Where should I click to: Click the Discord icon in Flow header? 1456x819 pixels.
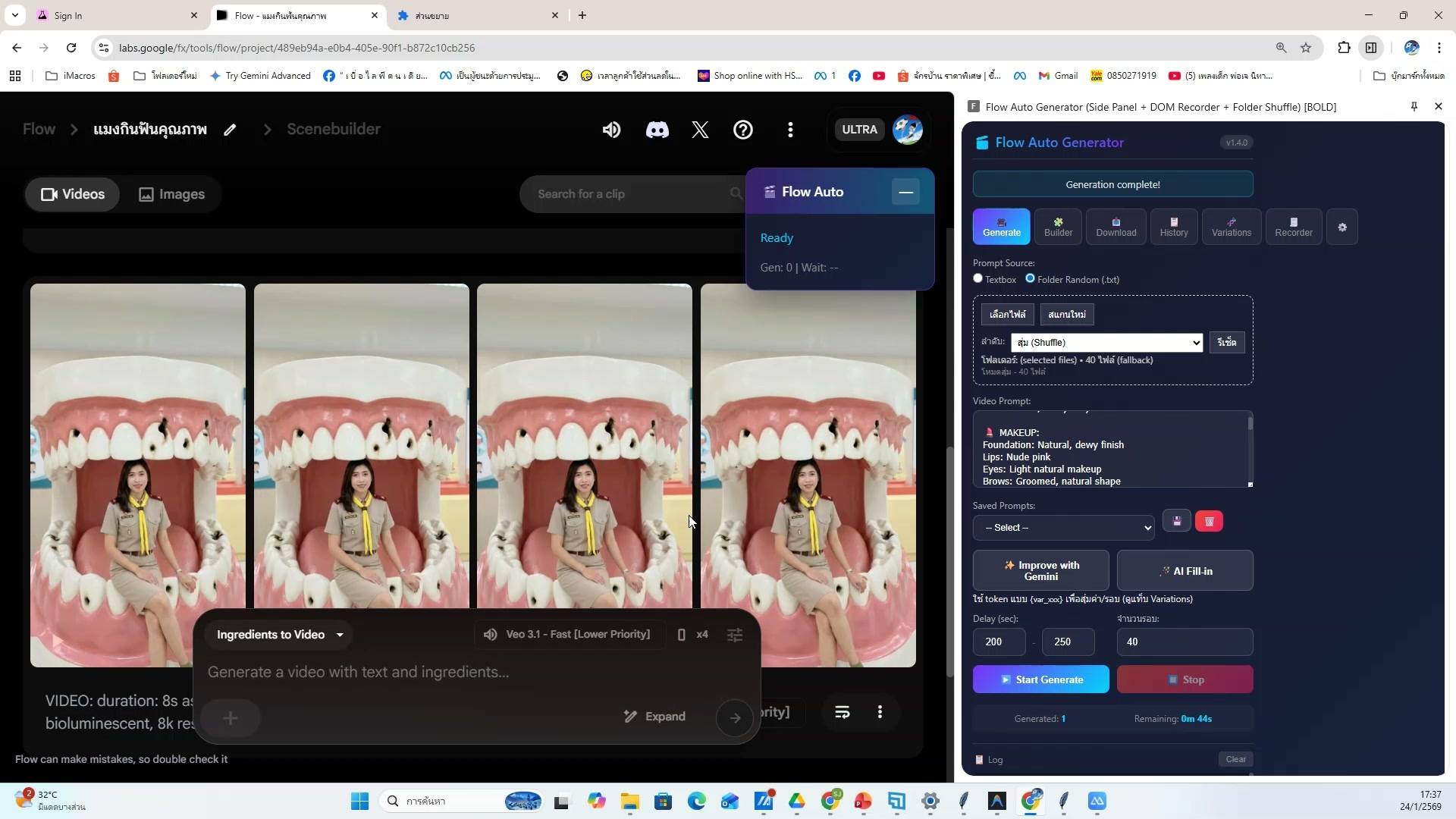(x=657, y=130)
